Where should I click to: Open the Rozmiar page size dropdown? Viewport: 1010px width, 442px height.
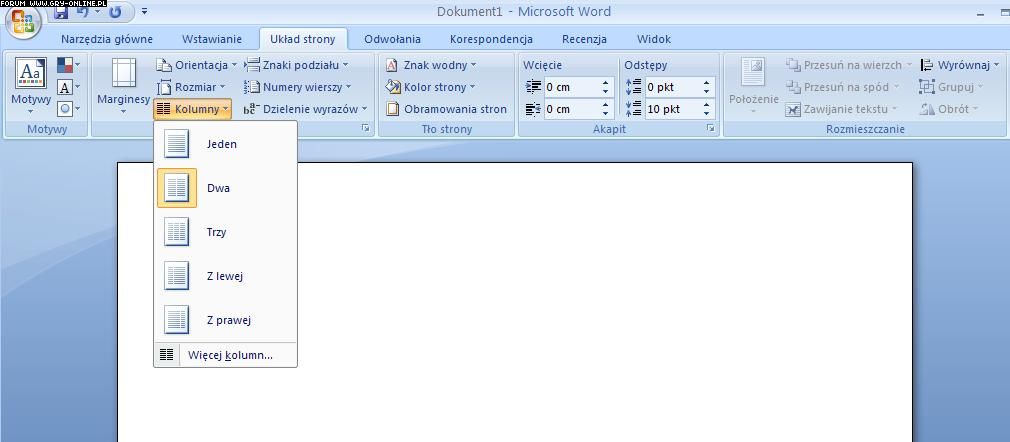point(191,87)
